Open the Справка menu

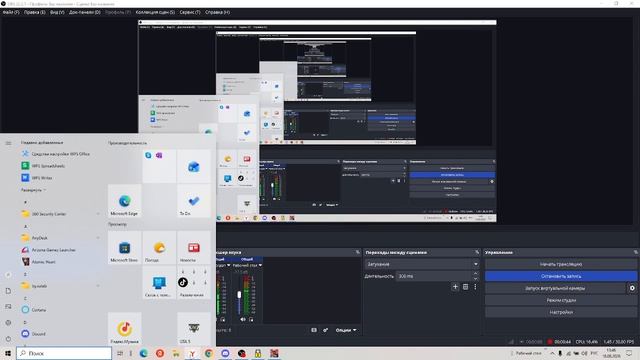[217, 12]
